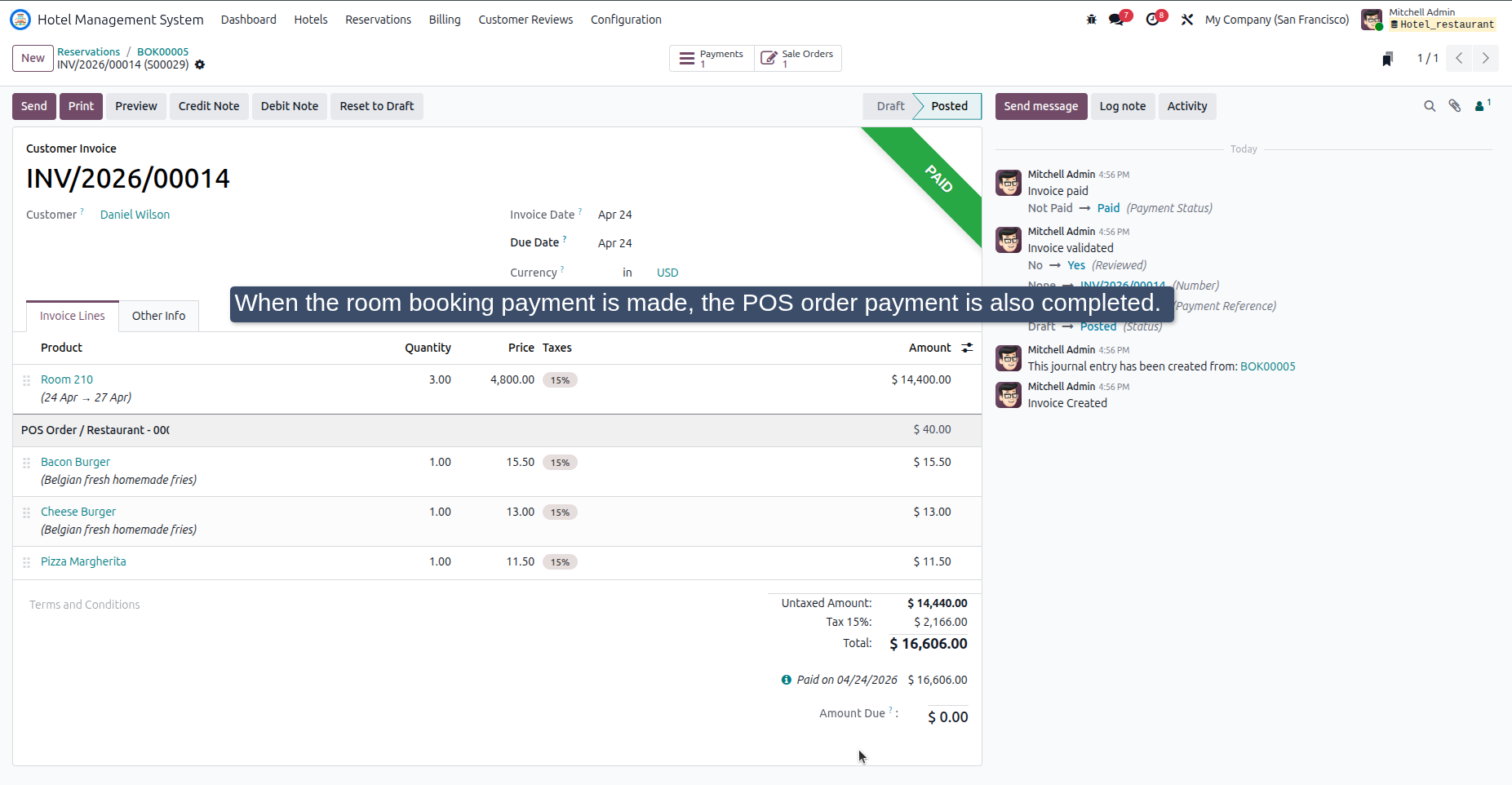This screenshot has height=785, width=1512.
Task: Click the Activity button
Action: point(1187,106)
